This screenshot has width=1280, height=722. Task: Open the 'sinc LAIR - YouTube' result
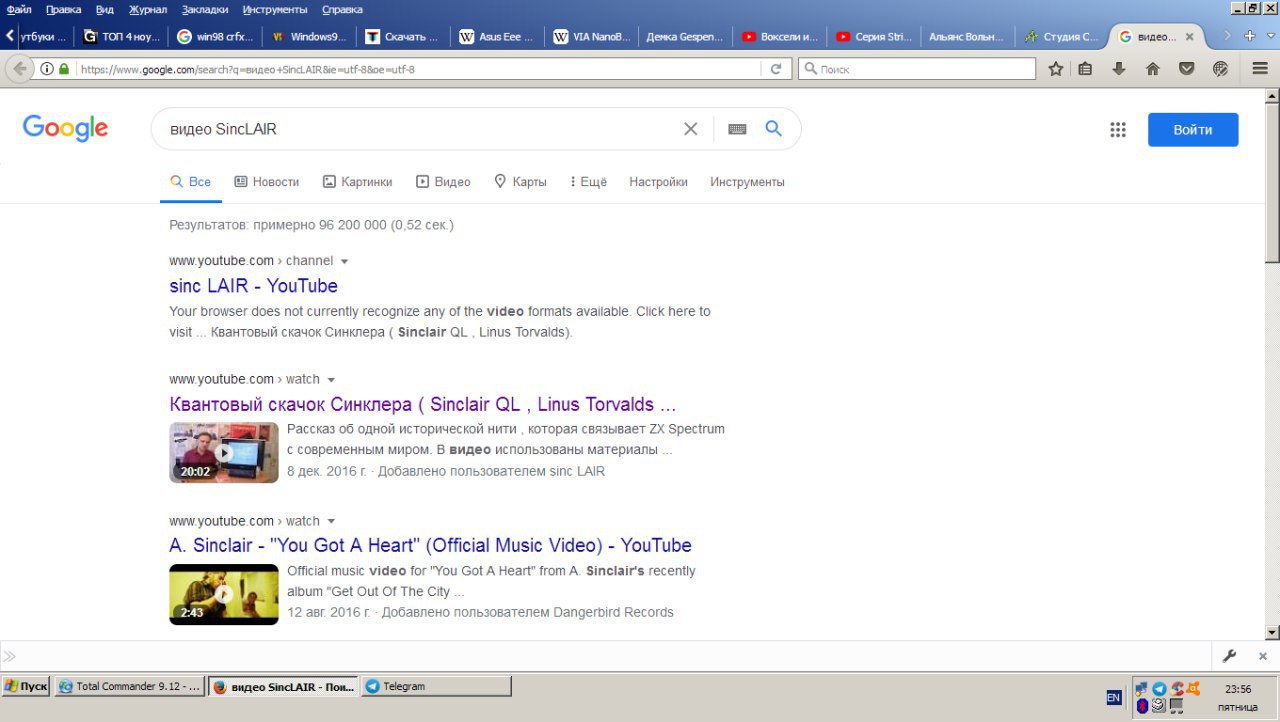click(253, 286)
